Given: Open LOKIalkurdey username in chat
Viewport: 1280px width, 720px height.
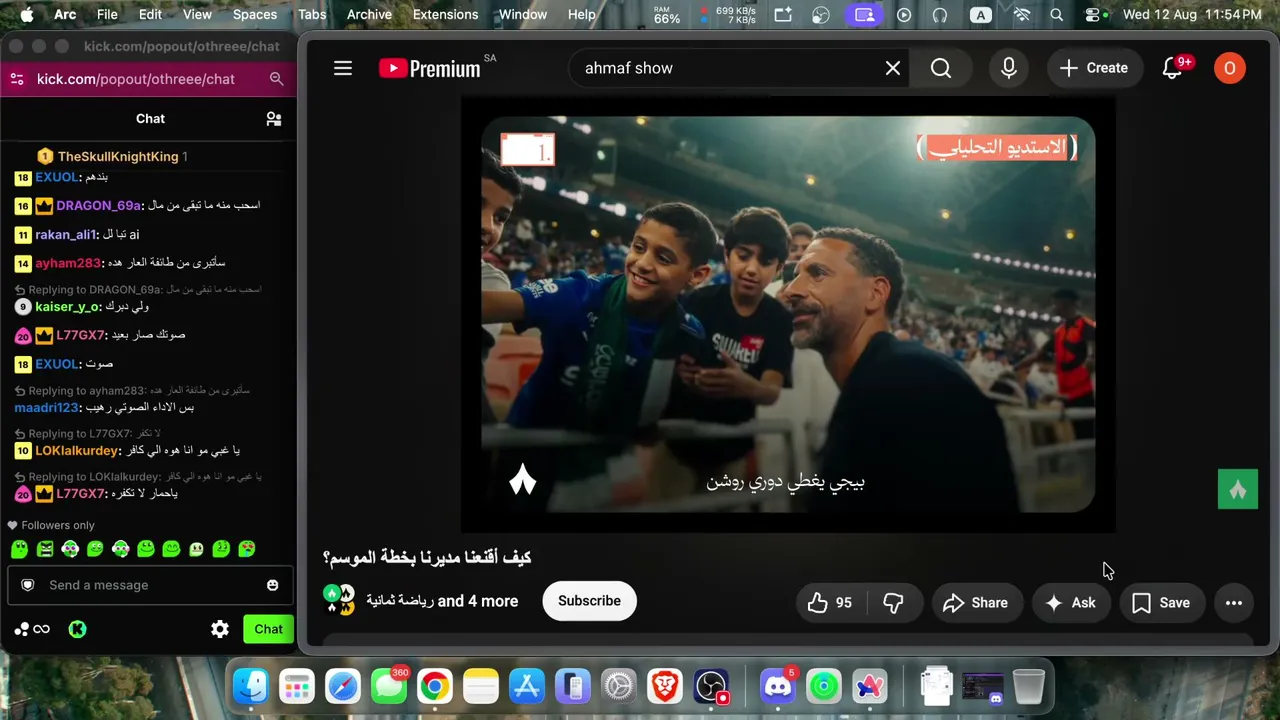Looking at the screenshot, I should (x=77, y=451).
